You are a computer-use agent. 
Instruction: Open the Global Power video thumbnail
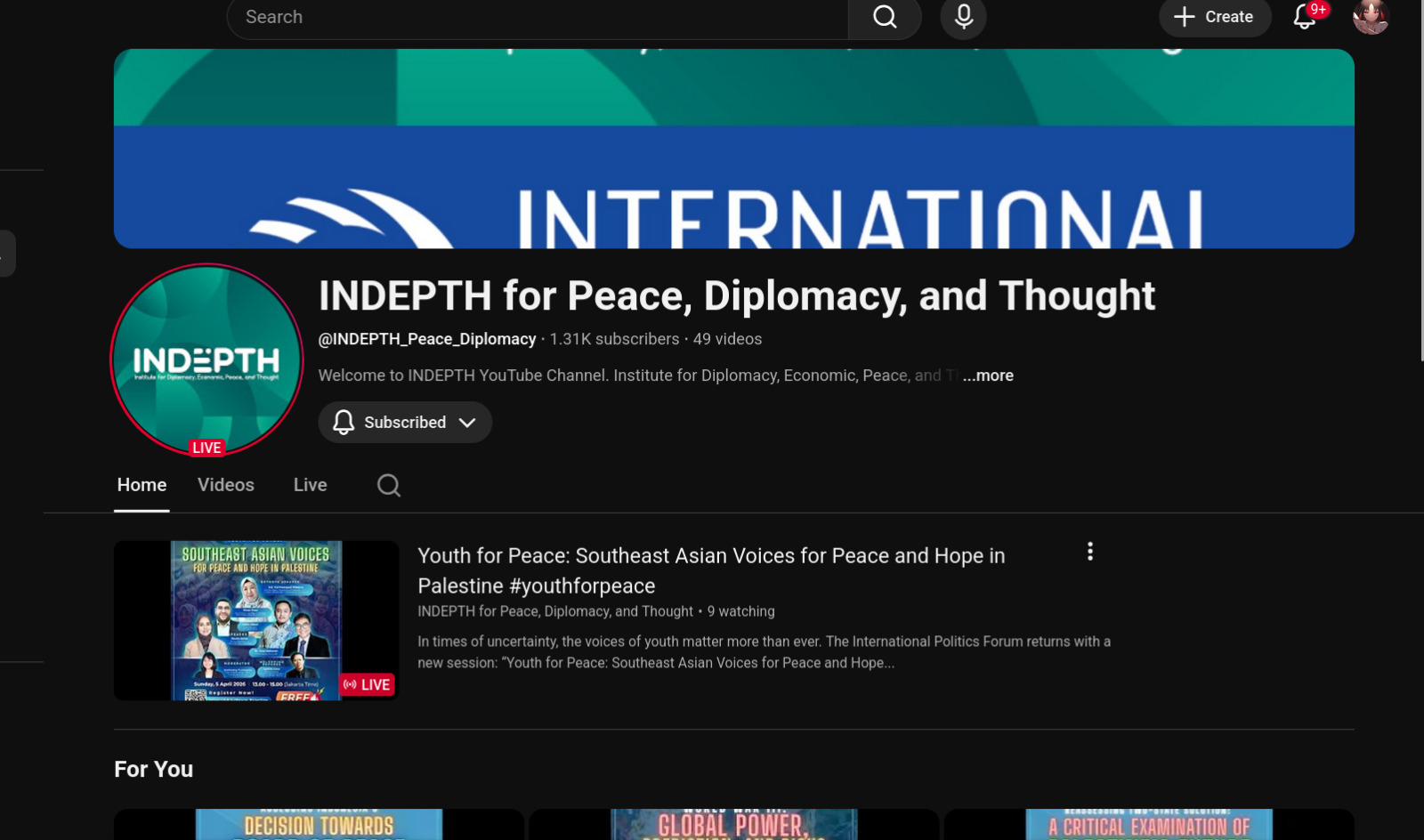coord(734,825)
